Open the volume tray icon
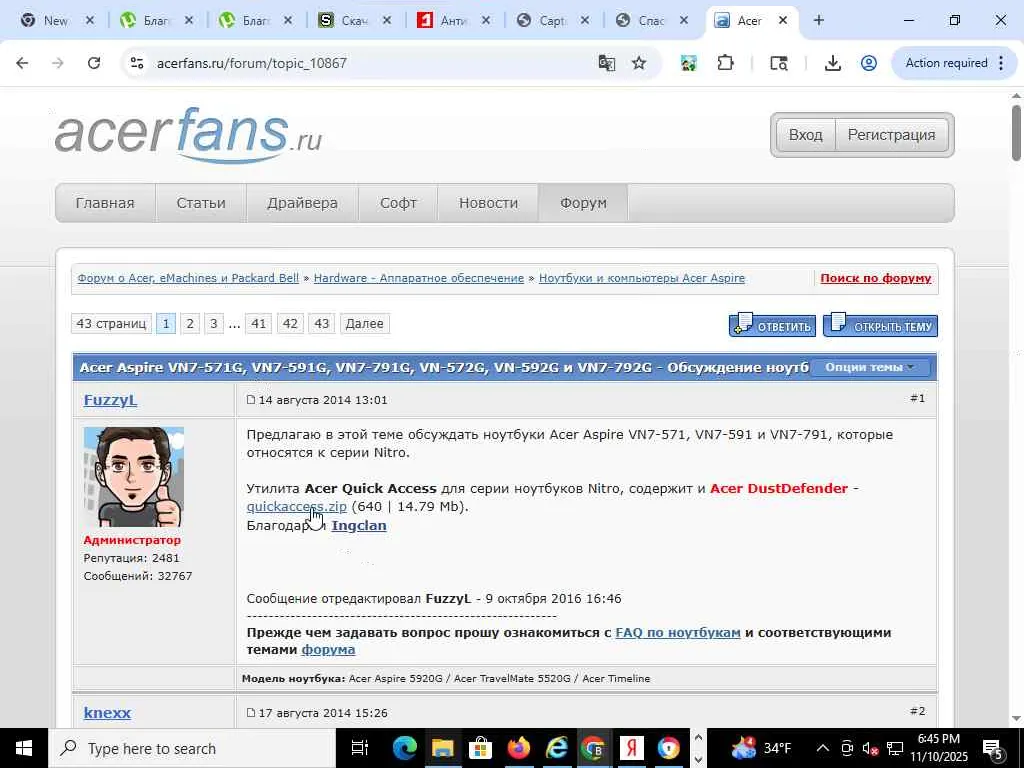This screenshot has height=768, width=1024. coord(870,748)
